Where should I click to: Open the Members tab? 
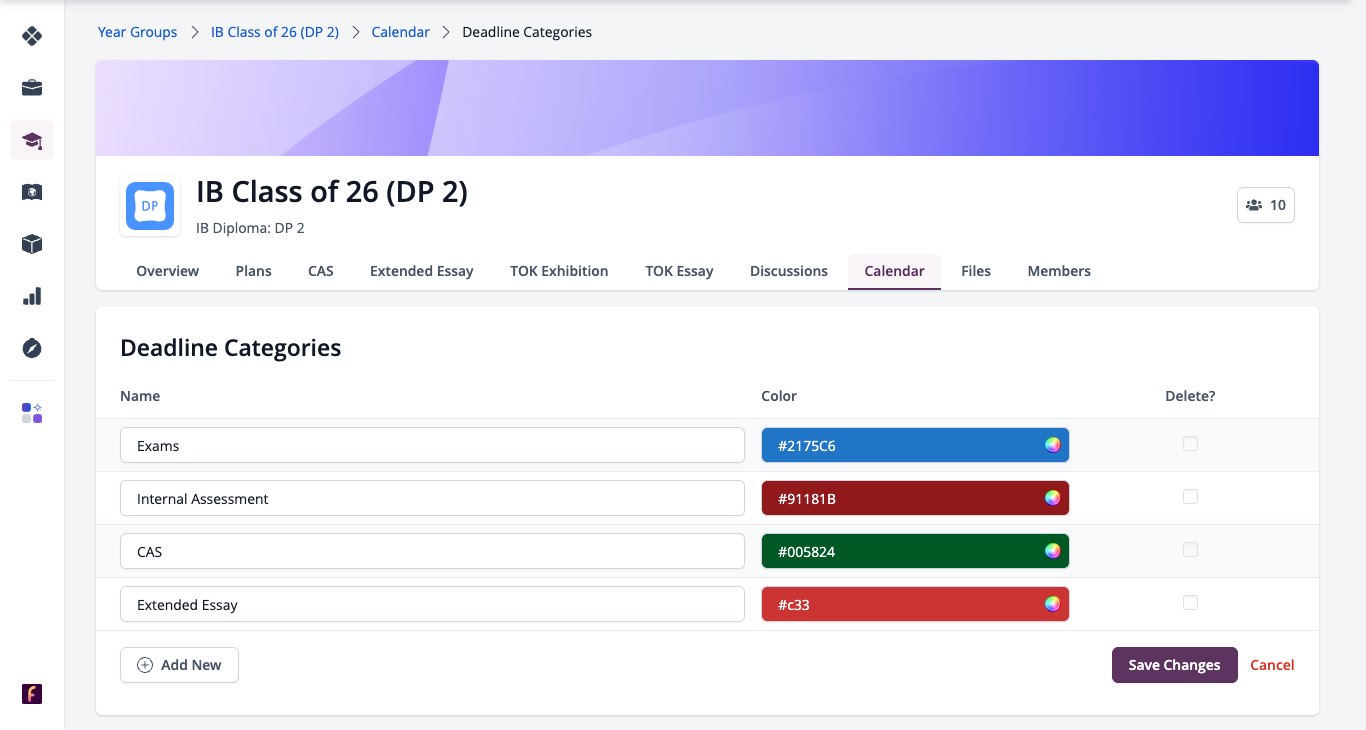tap(1059, 271)
